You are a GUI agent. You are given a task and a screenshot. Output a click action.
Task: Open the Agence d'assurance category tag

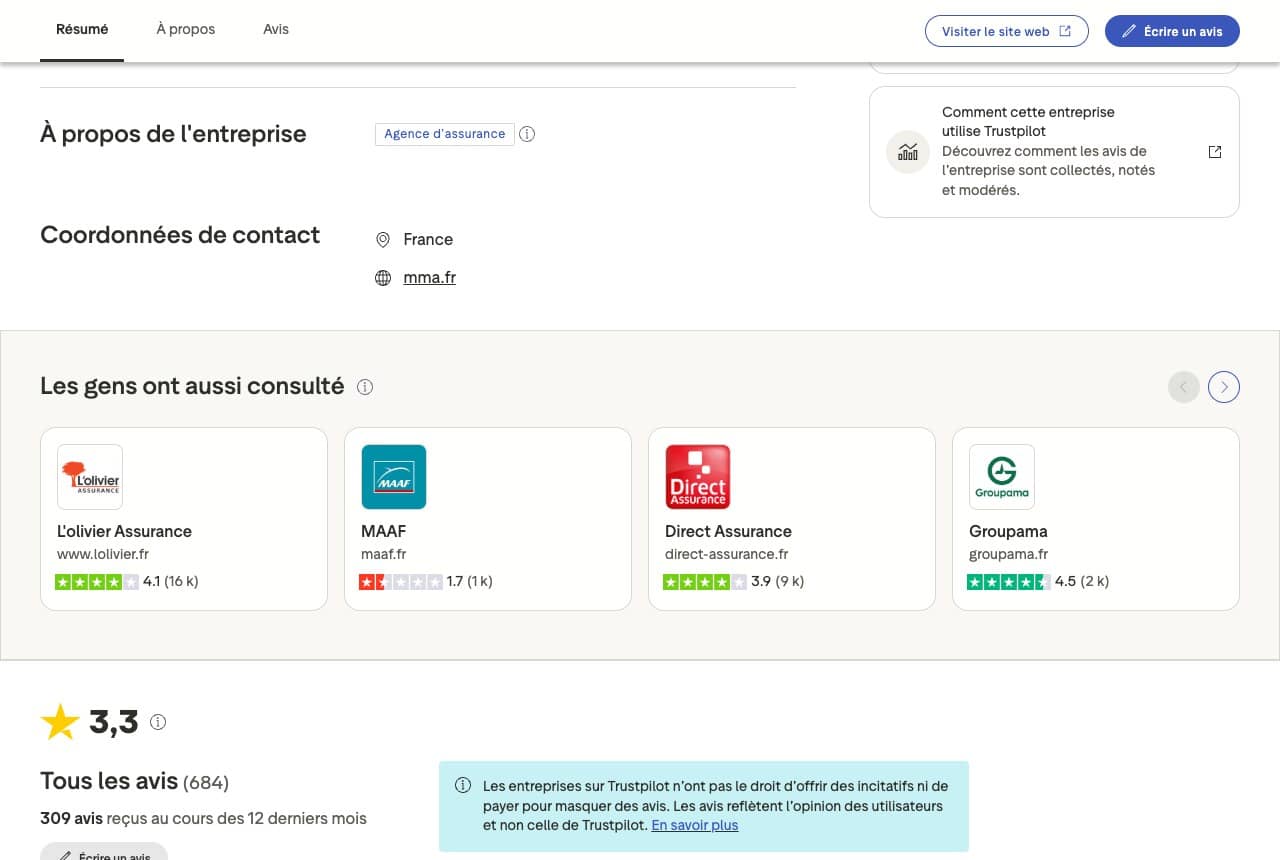pyautogui.click(x=445, y=134)
